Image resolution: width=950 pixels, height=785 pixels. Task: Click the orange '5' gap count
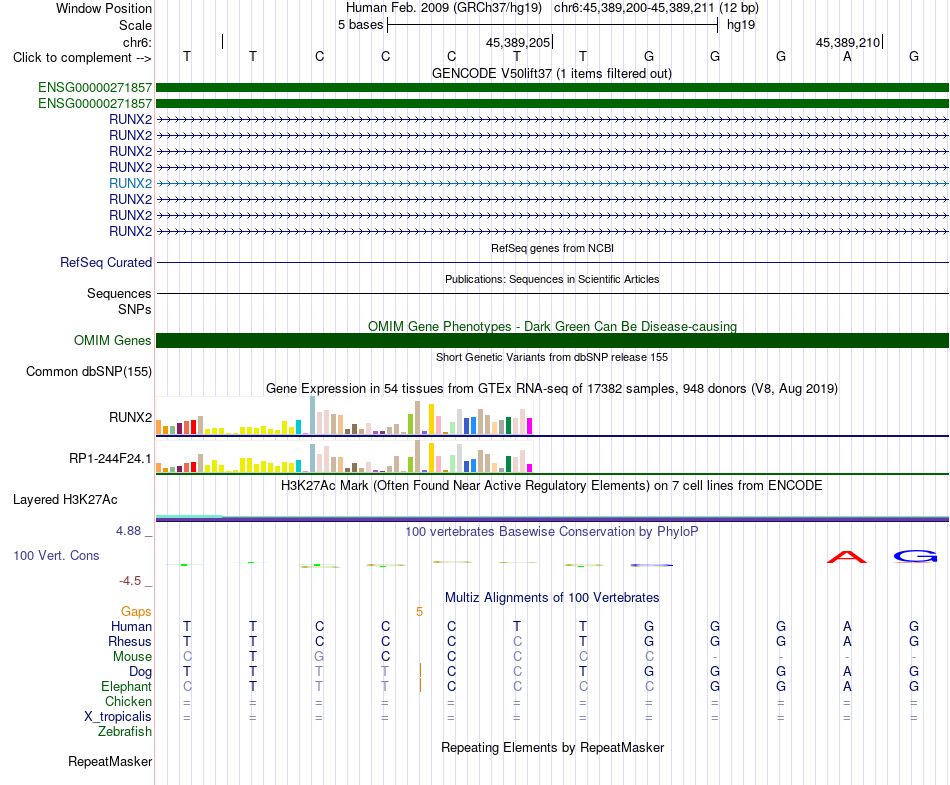[419, 612]
